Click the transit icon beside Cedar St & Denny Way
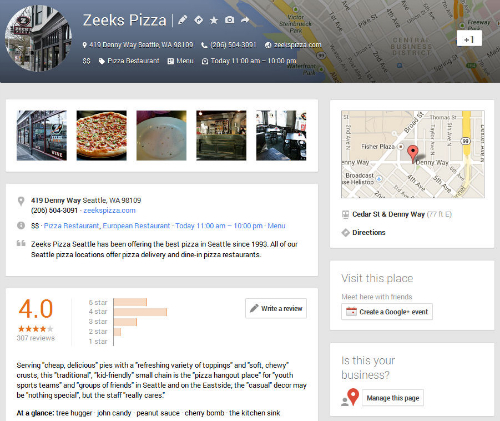 point(345,215)
